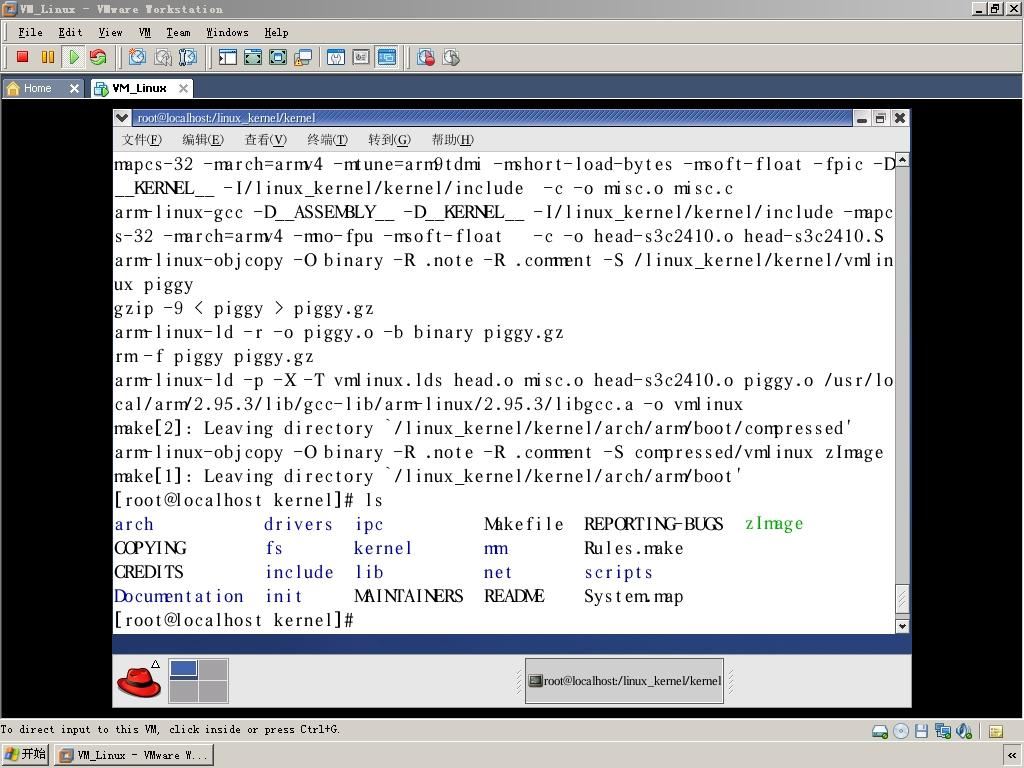Close the terminal window

(899, 118)
